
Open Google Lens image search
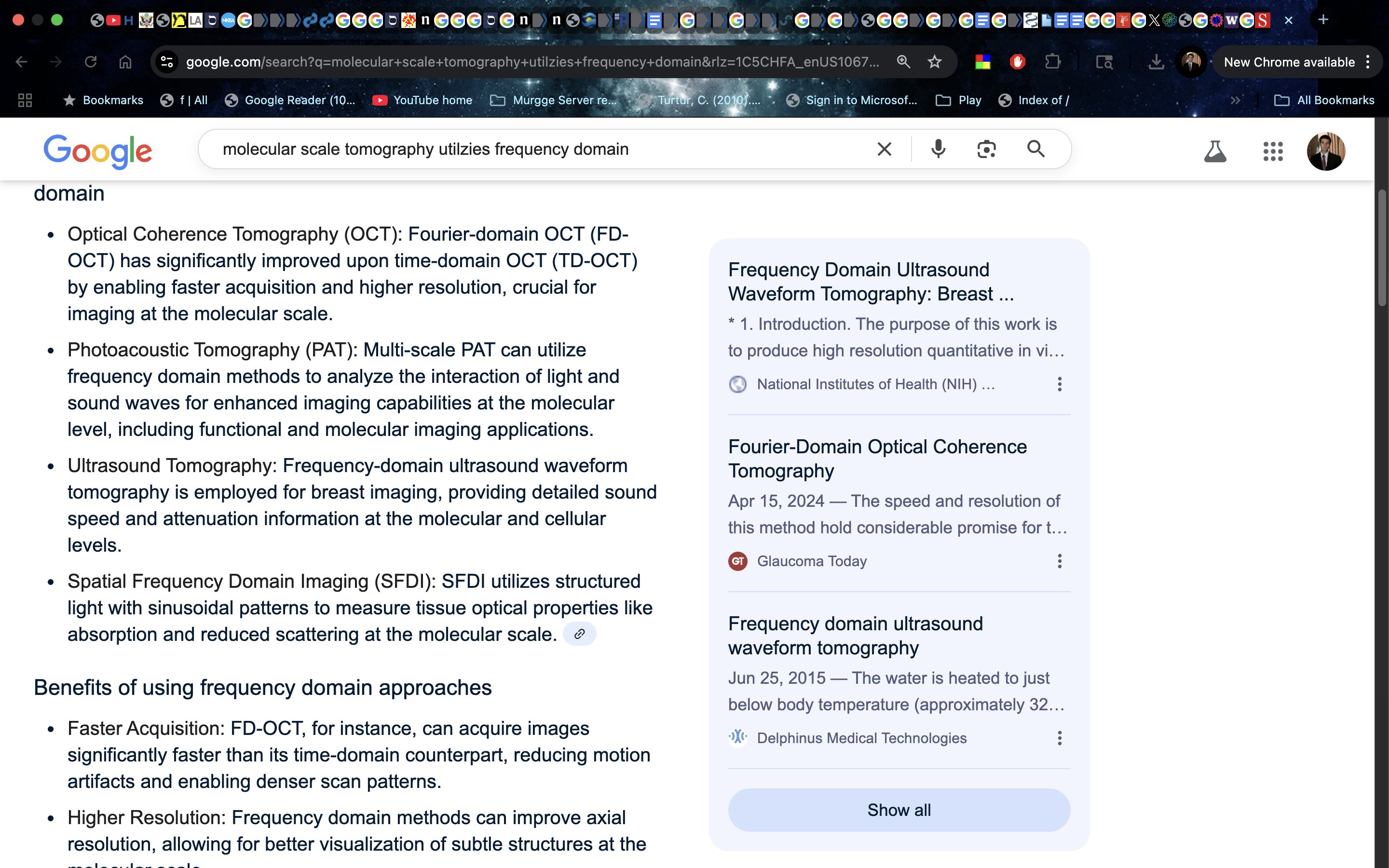click(x=986, y=149)
